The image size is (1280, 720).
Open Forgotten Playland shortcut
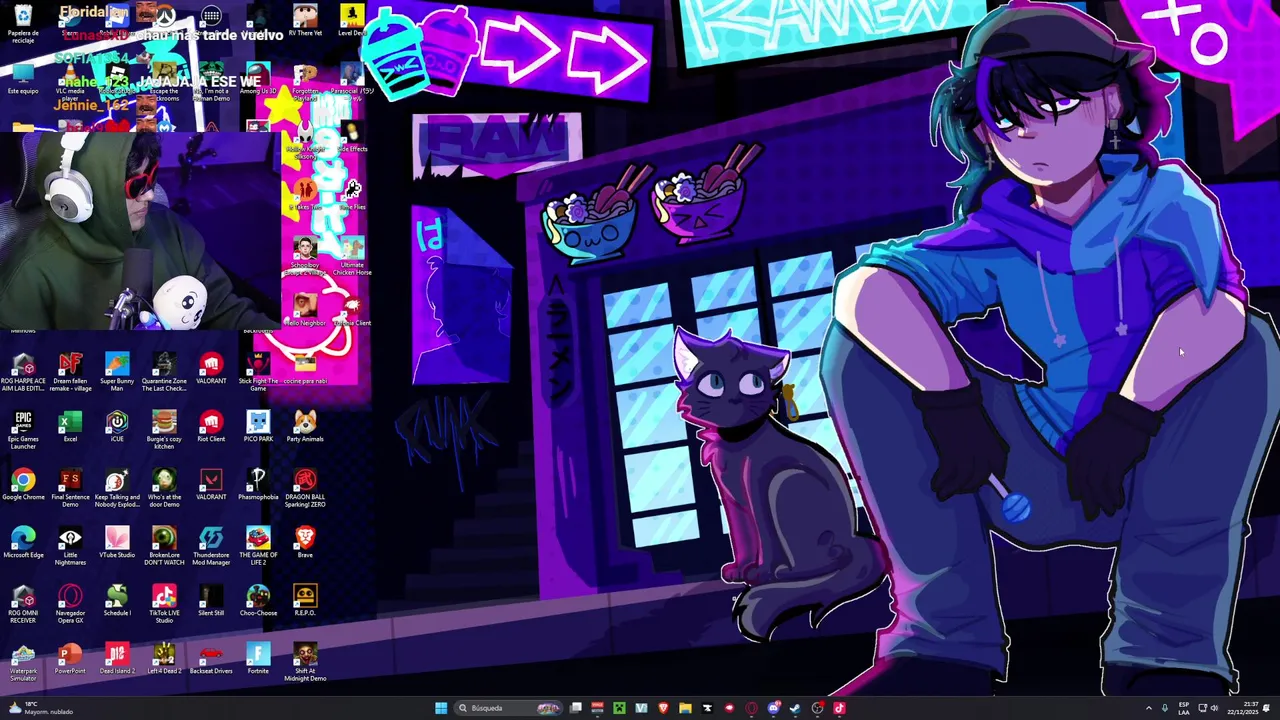305,82
